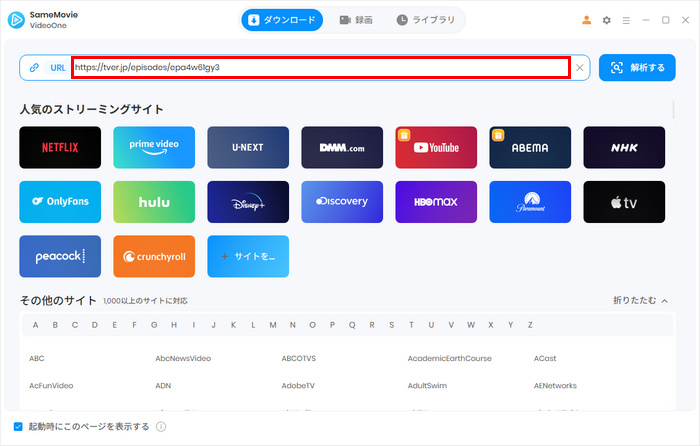Click the add site (サイトを...) tile
This screenshot has width=700, height=446.
click(248, 256)
